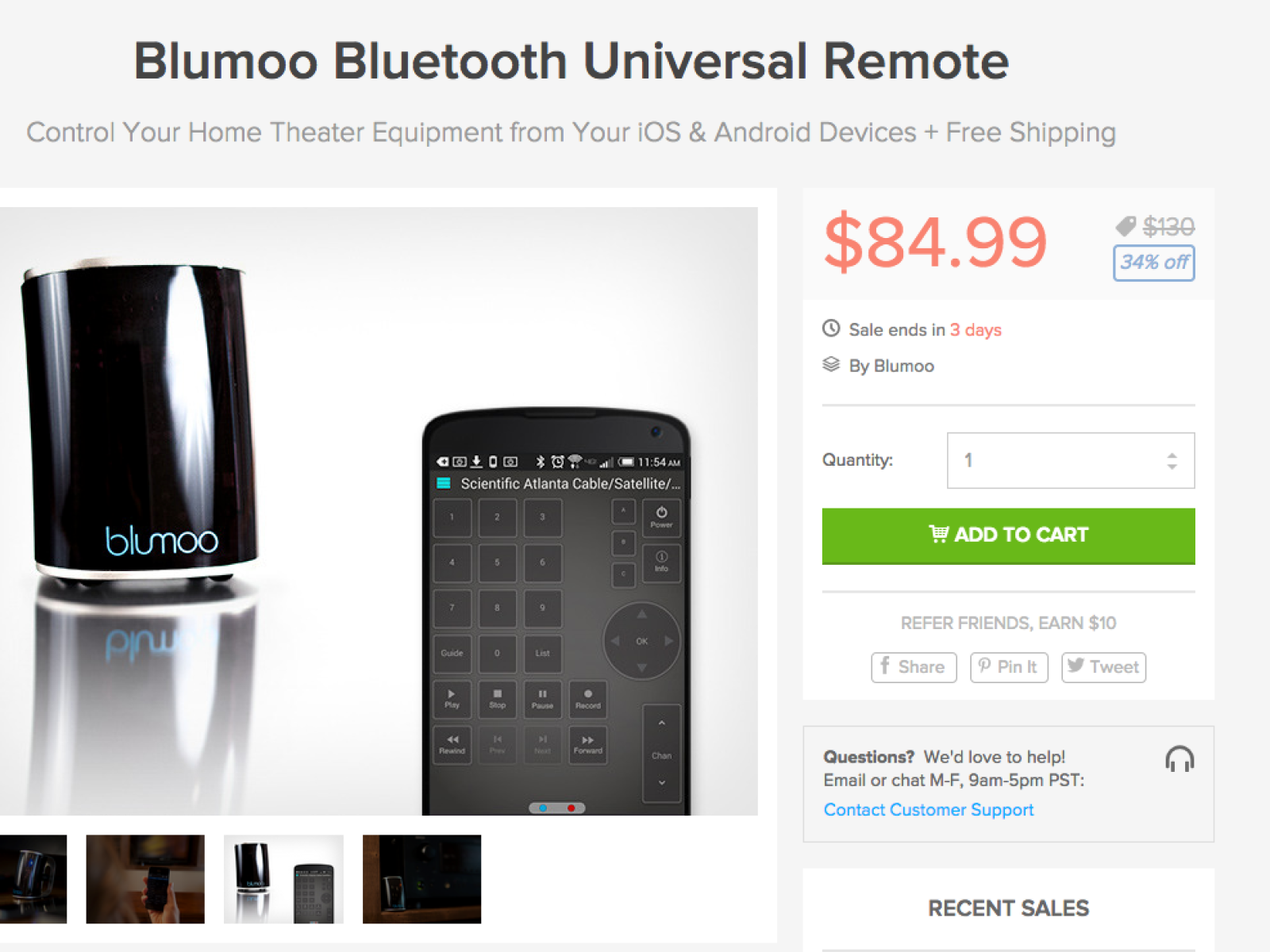
Task: Select the hand holding phone thumbnail
Action: (x=145, y=879)
